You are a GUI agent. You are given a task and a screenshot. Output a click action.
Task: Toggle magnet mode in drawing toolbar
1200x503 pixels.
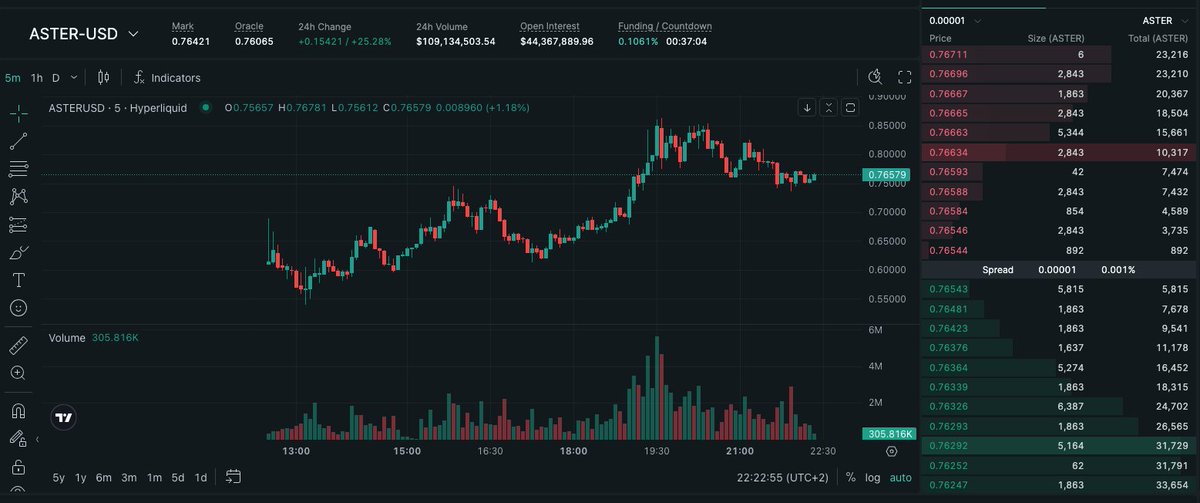[18, 410]
